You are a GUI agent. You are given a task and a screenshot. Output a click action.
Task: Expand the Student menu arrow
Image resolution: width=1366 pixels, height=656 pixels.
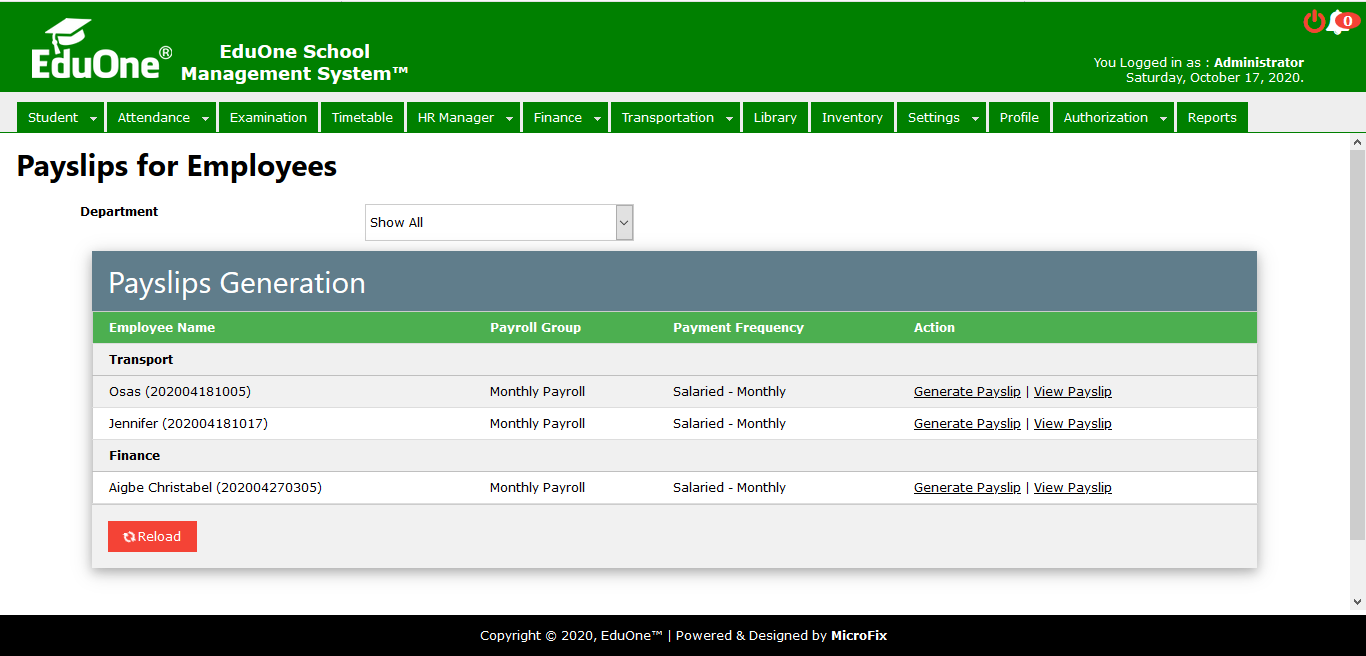click(x=94, y=118)
